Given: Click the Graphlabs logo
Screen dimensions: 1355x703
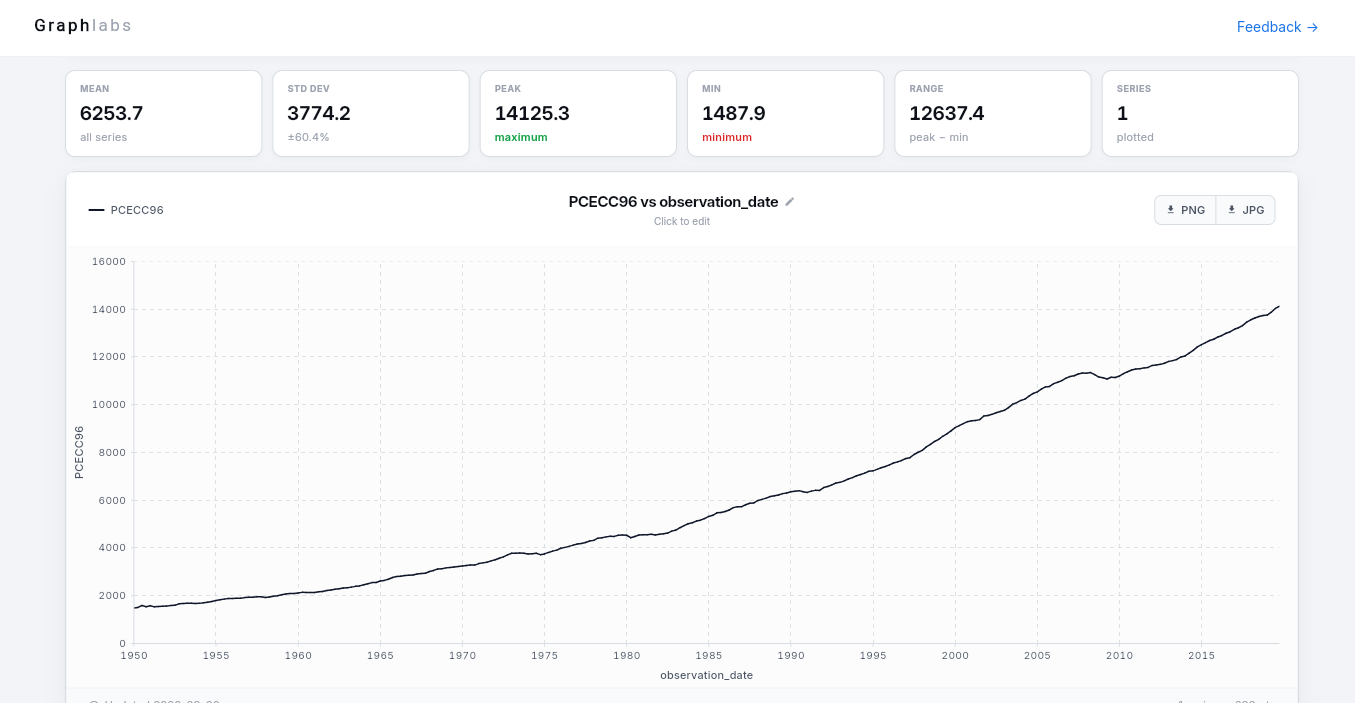Looking at the screenshot, I should [x=83, y=26].
